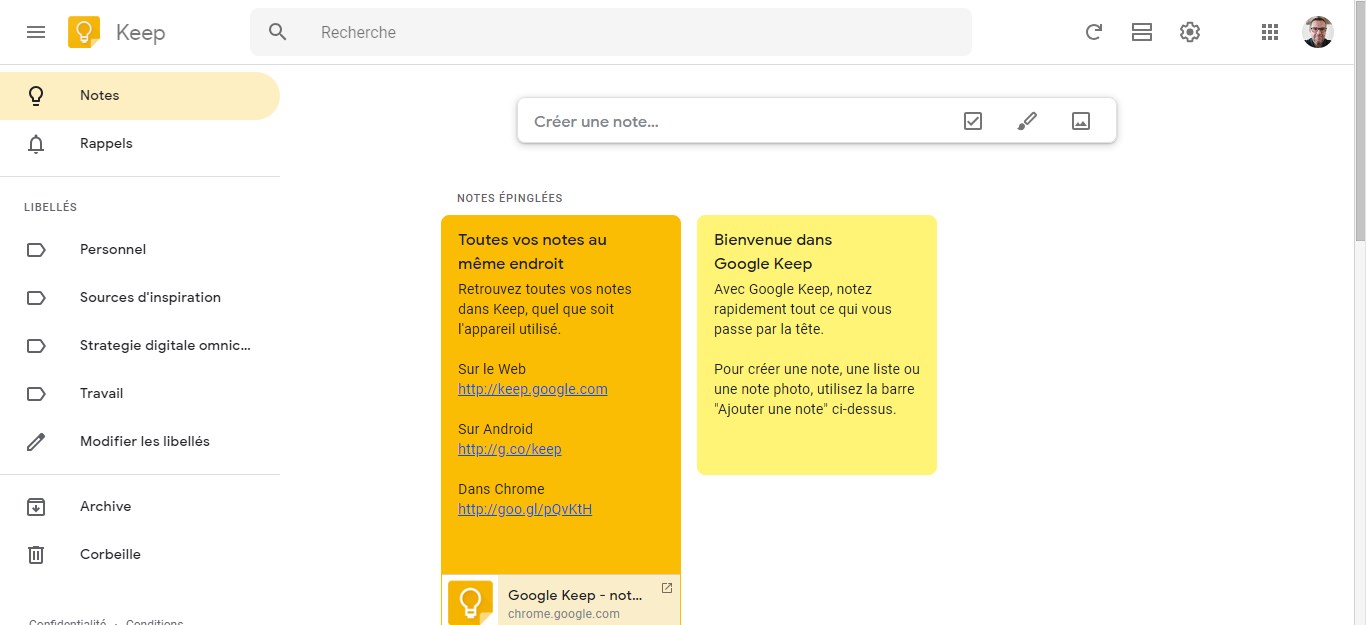Image resolution: width=1366 pixels, height=625 pixels.
Task: Open the Personnel label
Action: click(x=140, y=250)
